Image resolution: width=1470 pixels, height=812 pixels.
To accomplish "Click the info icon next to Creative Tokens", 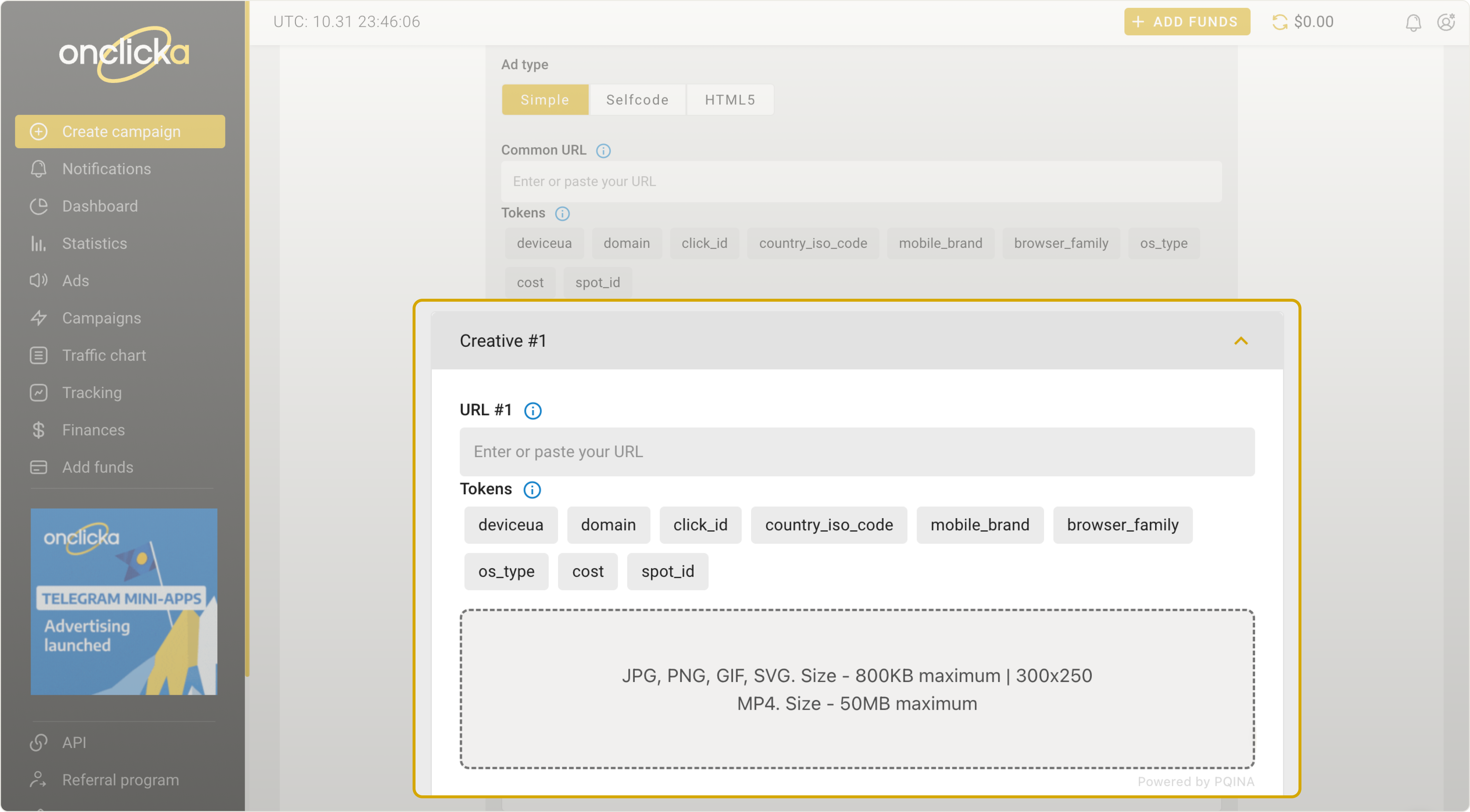I will [x=532, y=489].
